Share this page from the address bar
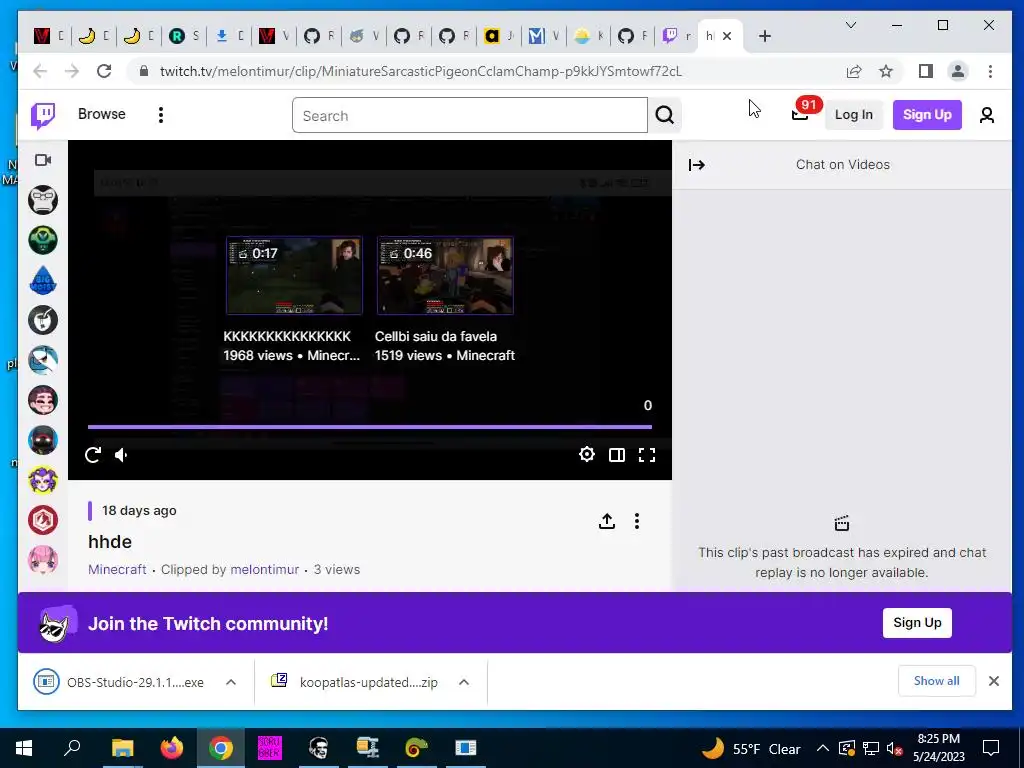 [854, 71]
